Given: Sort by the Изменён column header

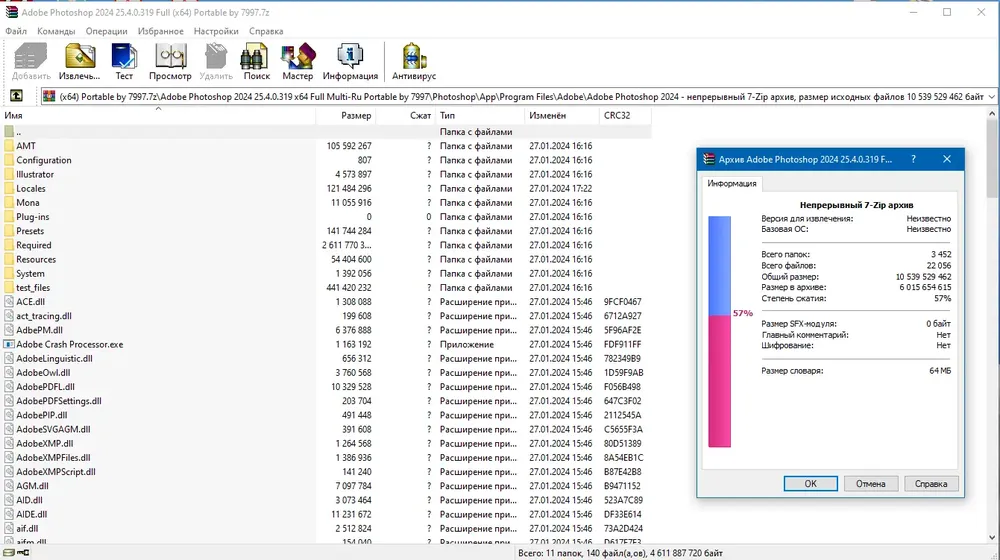Looking at the screenshot, I should pyautogui.click(x=562, y=115).
